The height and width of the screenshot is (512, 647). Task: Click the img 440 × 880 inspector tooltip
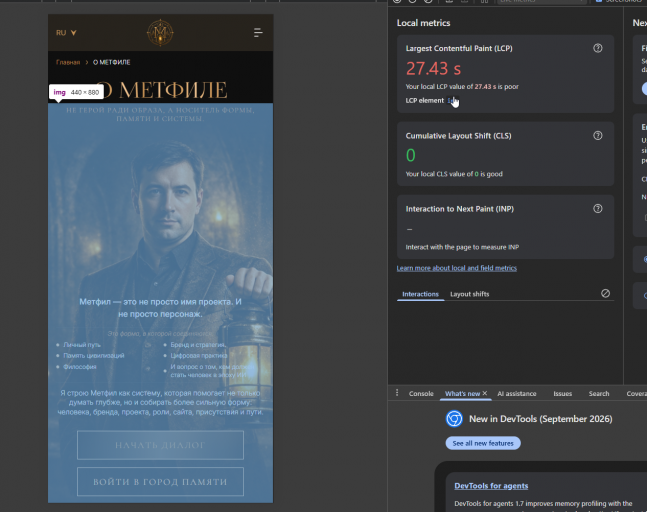[x=76, y=92]
